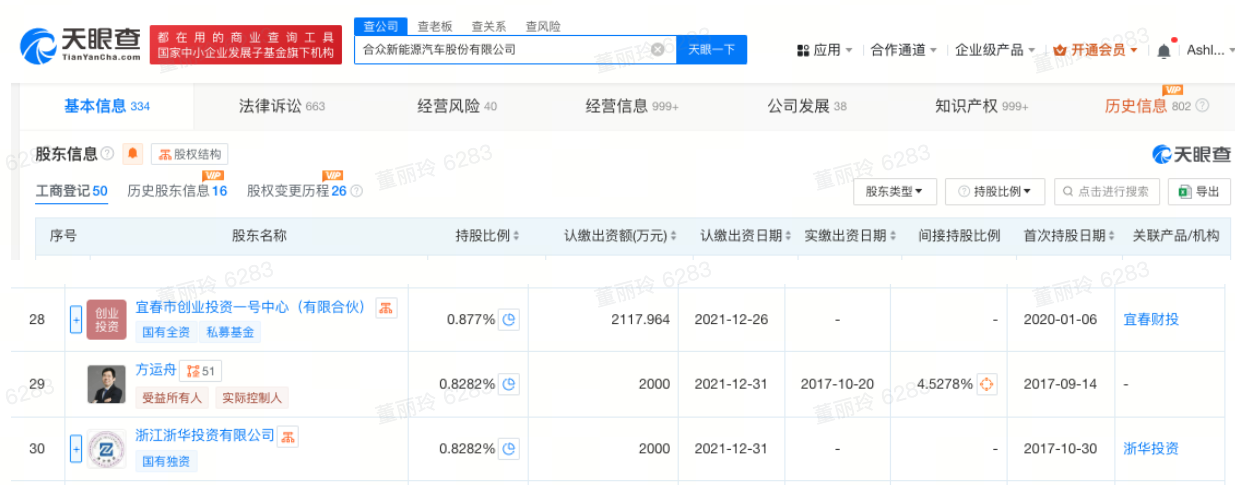Click the orange bell alert icon beside 股东信息
This screenshot has width=1235, height=485.
[133, 154]
